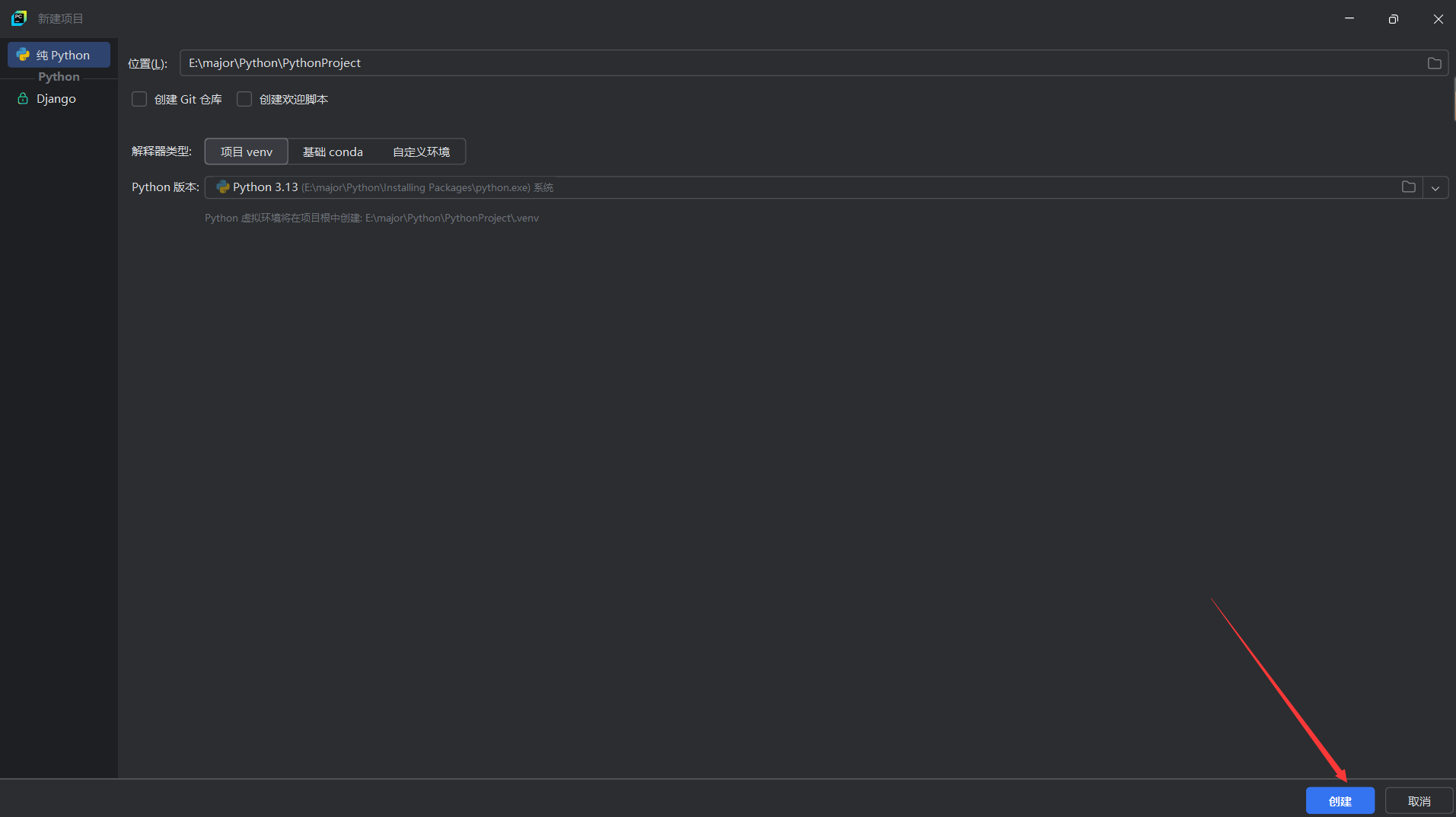Click the virtual environment path hint text
The width and height of the screenshot is (1456, 817).
pyautogui.click(x=371, y=218)
